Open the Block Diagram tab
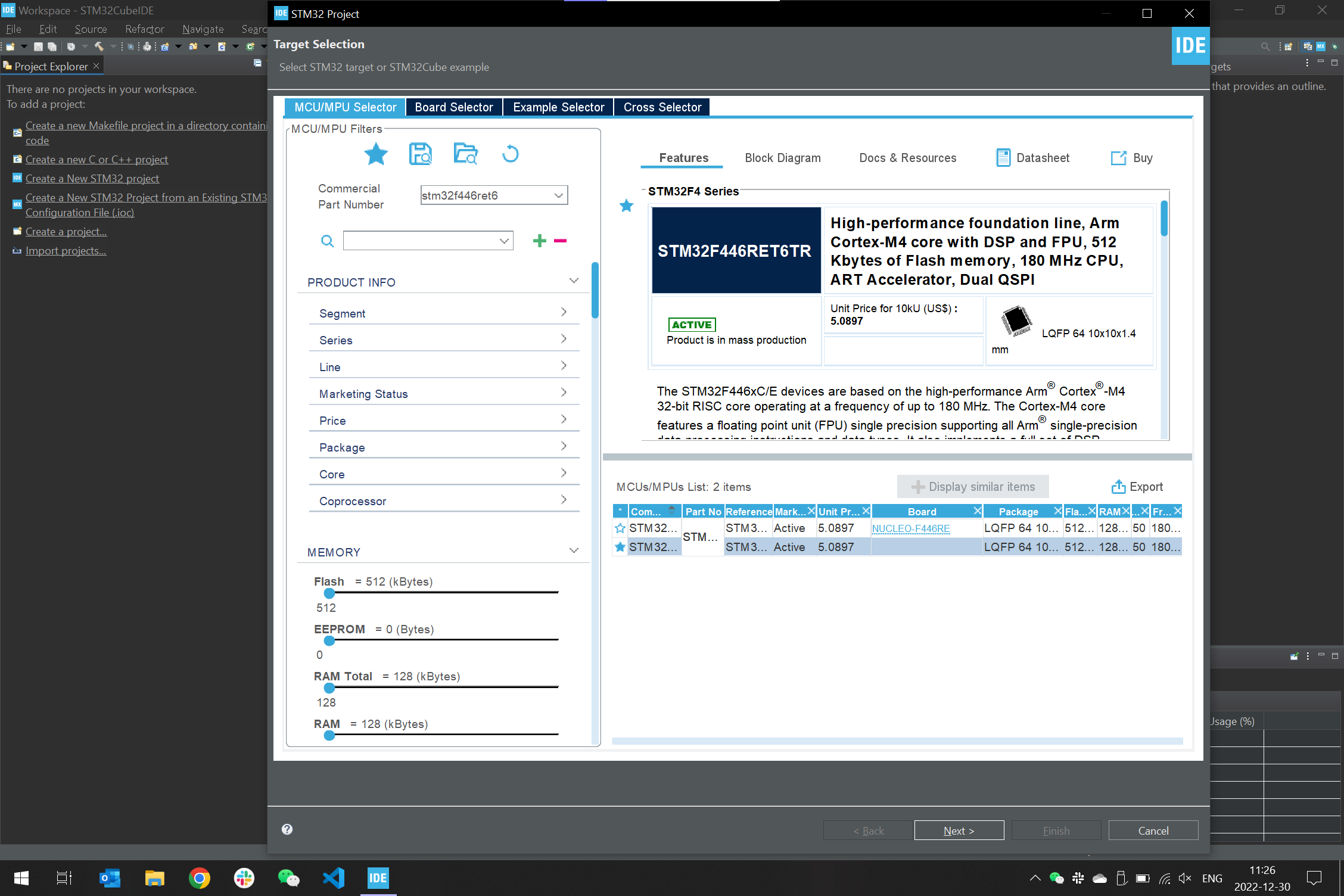The width and height of the screenshot is (1344, 896). tap(782, 158)
